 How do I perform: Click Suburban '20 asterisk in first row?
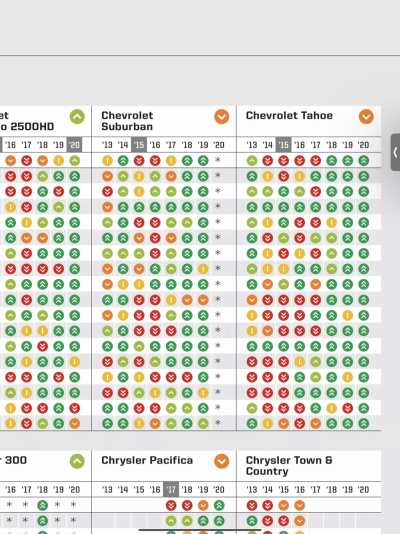click(x=218, y=160)
